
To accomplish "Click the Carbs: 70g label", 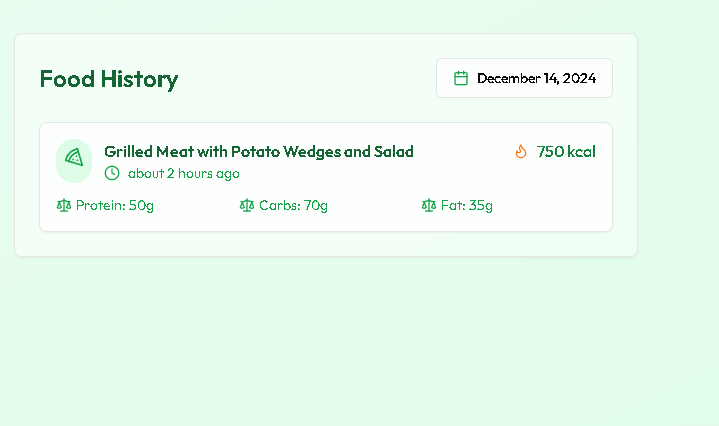I will (x=293, y=206).
